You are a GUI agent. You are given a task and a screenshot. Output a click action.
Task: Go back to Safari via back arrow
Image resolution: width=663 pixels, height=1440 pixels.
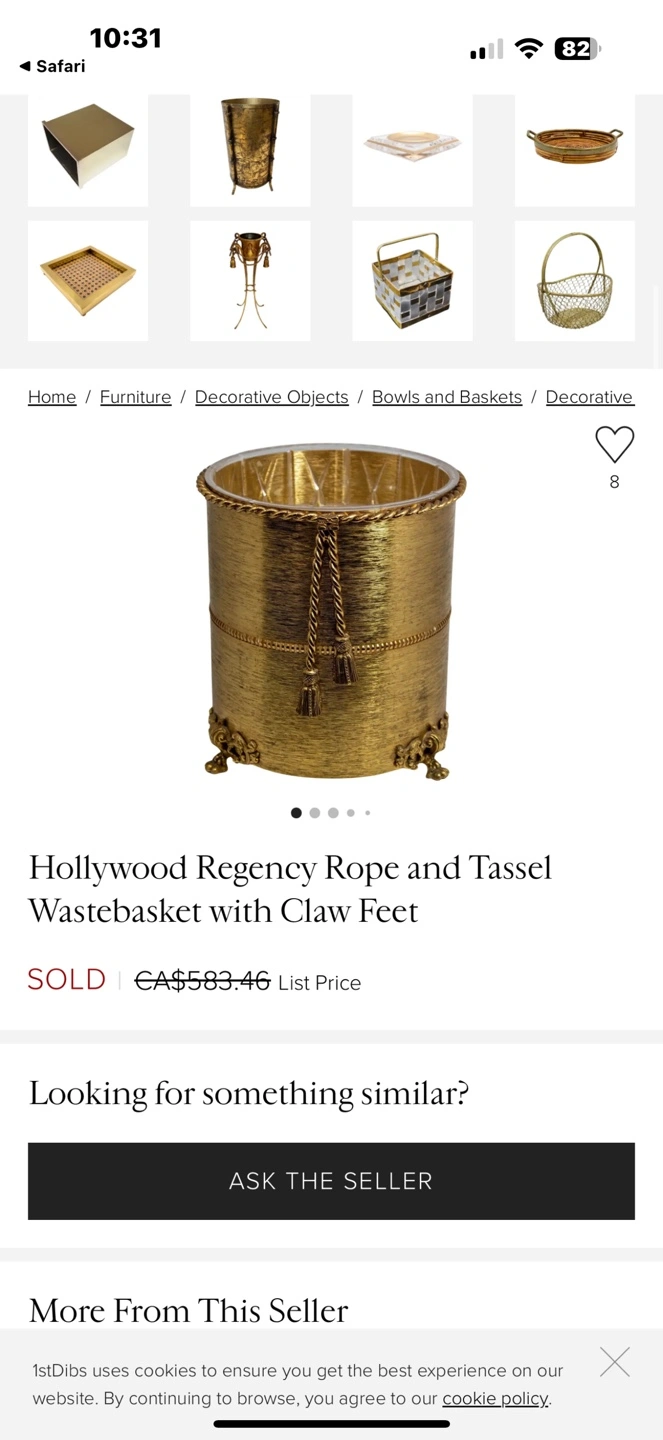click(52, 66)
